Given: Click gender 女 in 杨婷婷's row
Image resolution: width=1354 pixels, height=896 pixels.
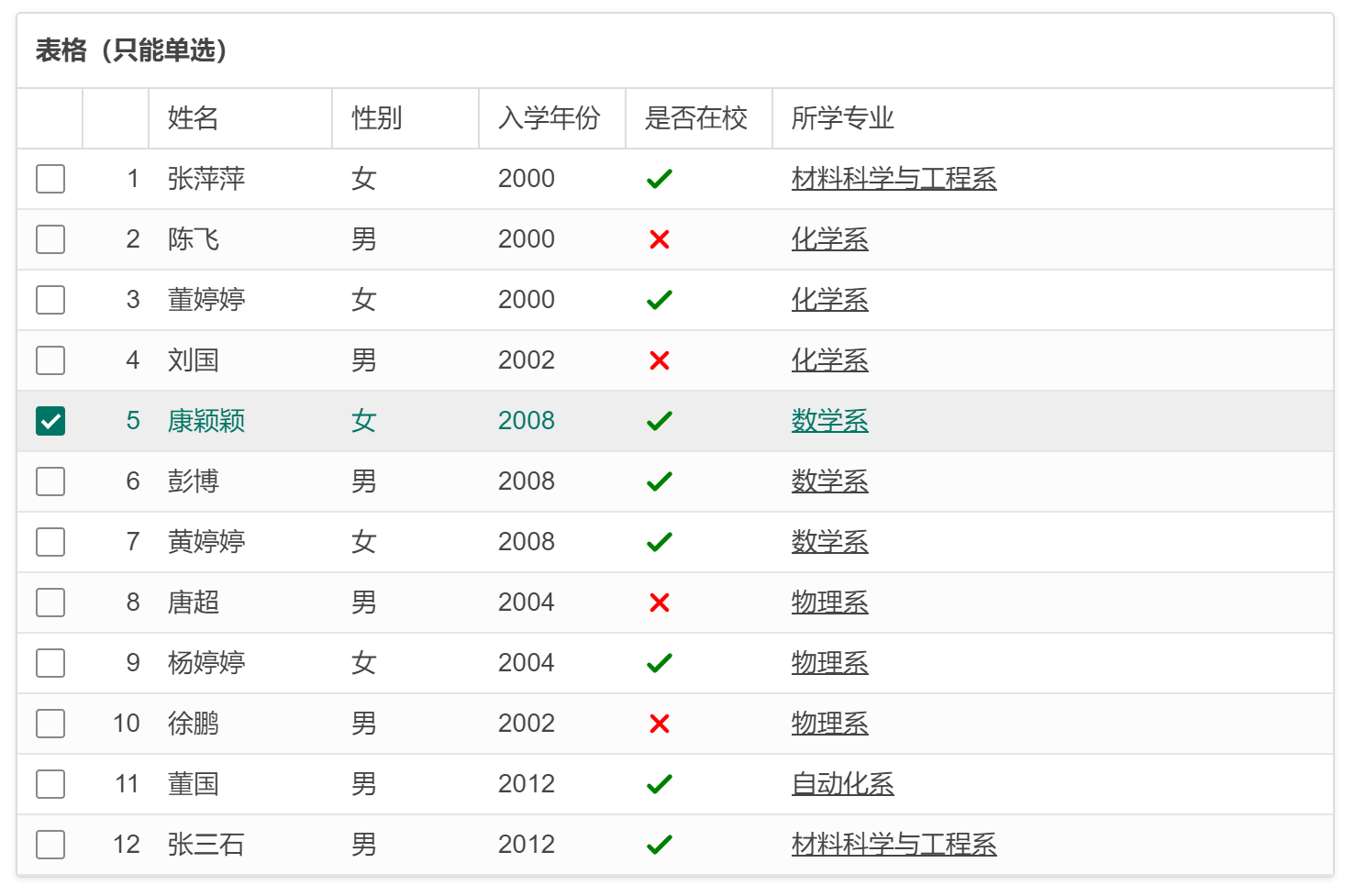Looking at the screenshot, I should pos(364,663).
